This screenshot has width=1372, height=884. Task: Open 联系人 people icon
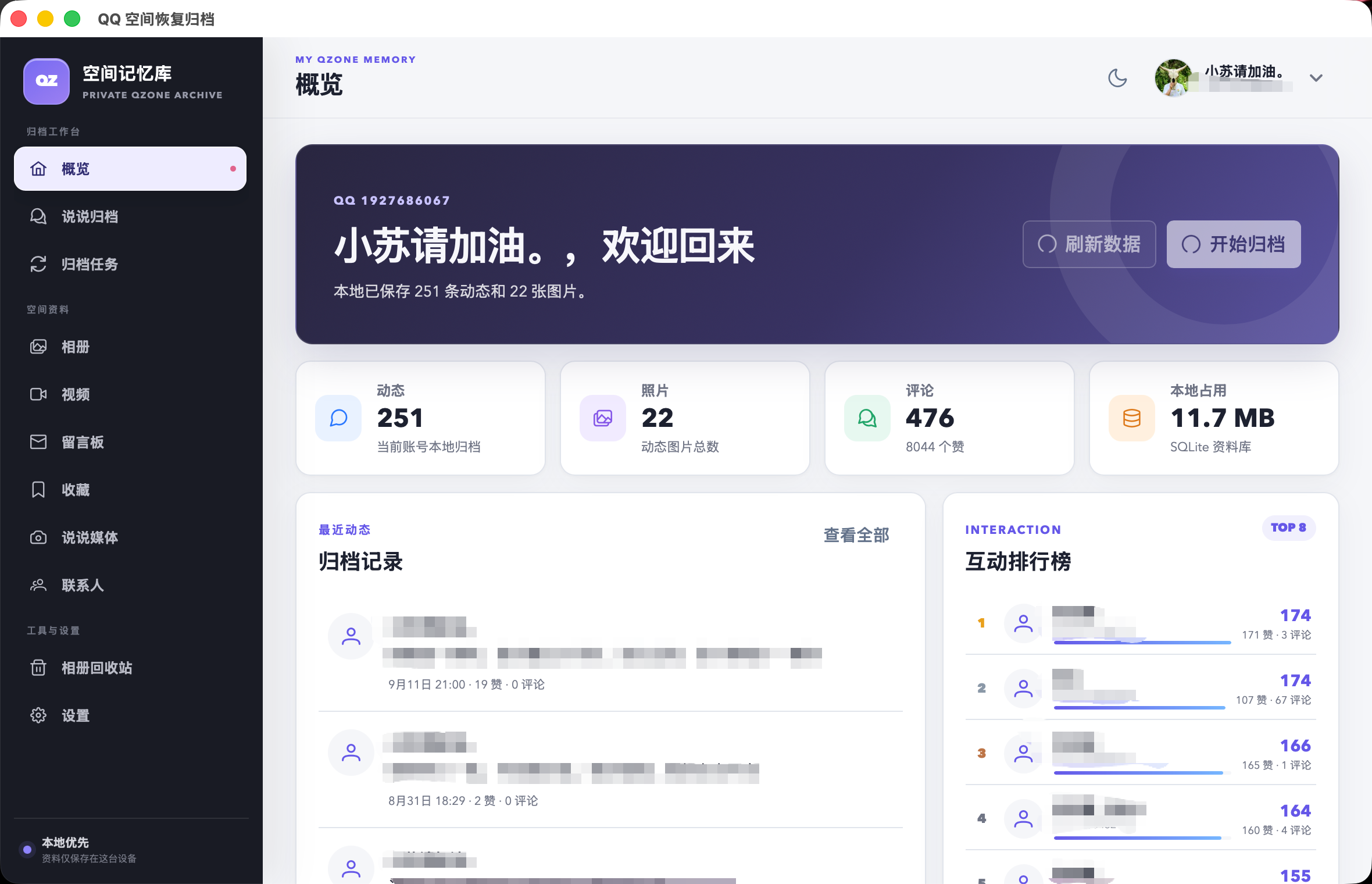pos(38,585)
